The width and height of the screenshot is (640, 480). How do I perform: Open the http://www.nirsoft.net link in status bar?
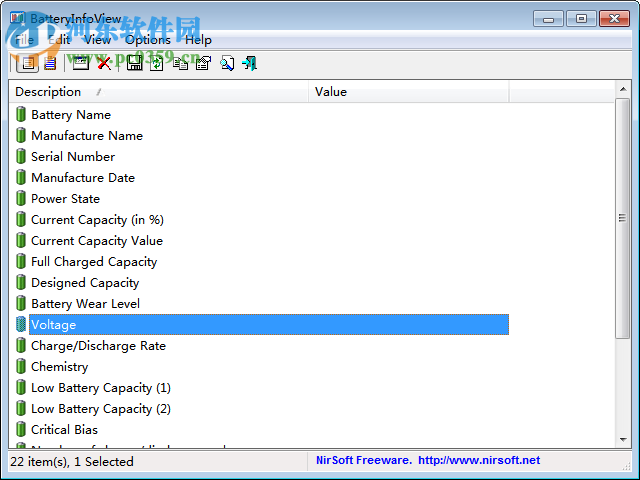(x=479, y=460)
